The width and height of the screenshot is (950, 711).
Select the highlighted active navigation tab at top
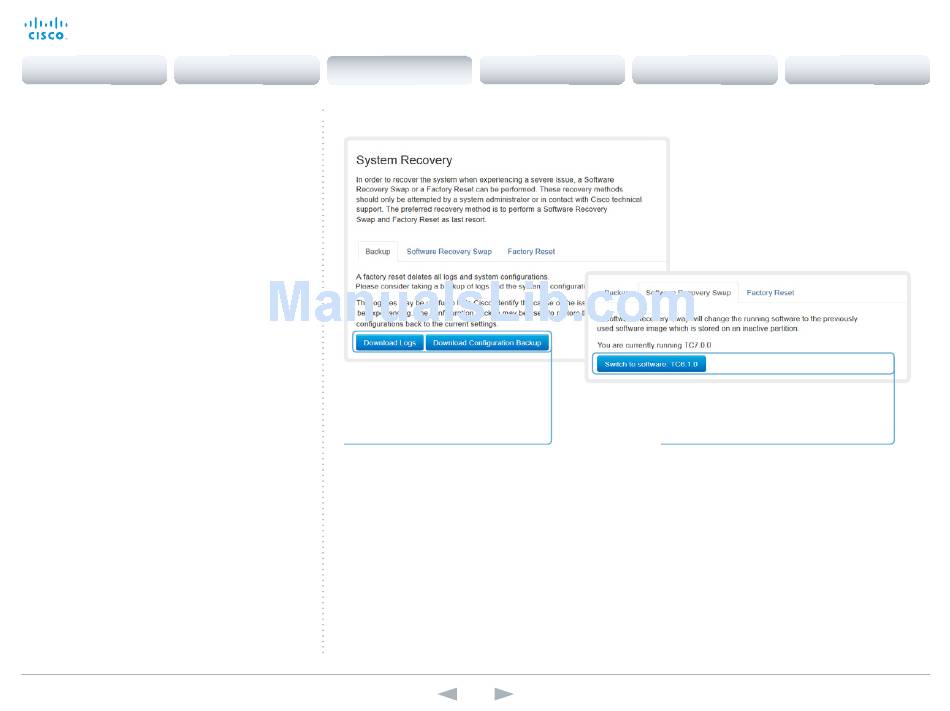pyautogui.click(x=399, y=70)
